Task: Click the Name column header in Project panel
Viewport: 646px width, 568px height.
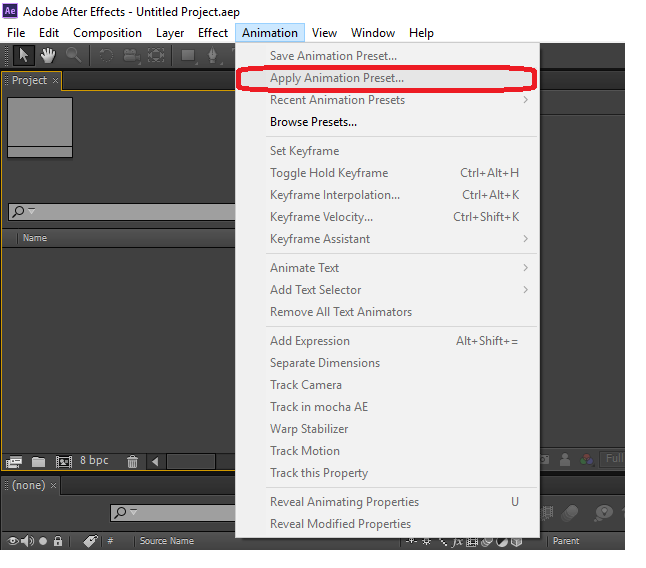Action: click(x=35, y=238)
